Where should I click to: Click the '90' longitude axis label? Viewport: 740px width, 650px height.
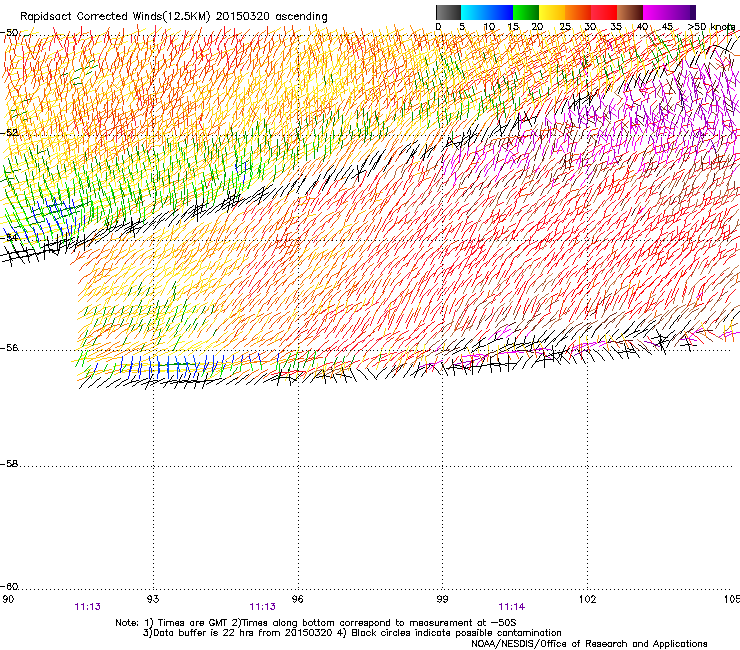8,599
